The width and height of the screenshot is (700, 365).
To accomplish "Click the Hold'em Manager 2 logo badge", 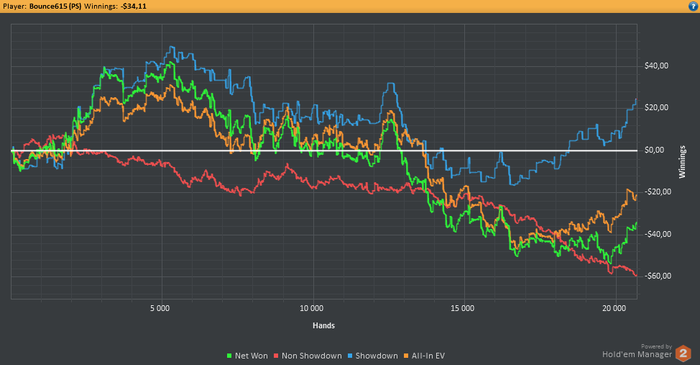I will [x=683, y=353].
